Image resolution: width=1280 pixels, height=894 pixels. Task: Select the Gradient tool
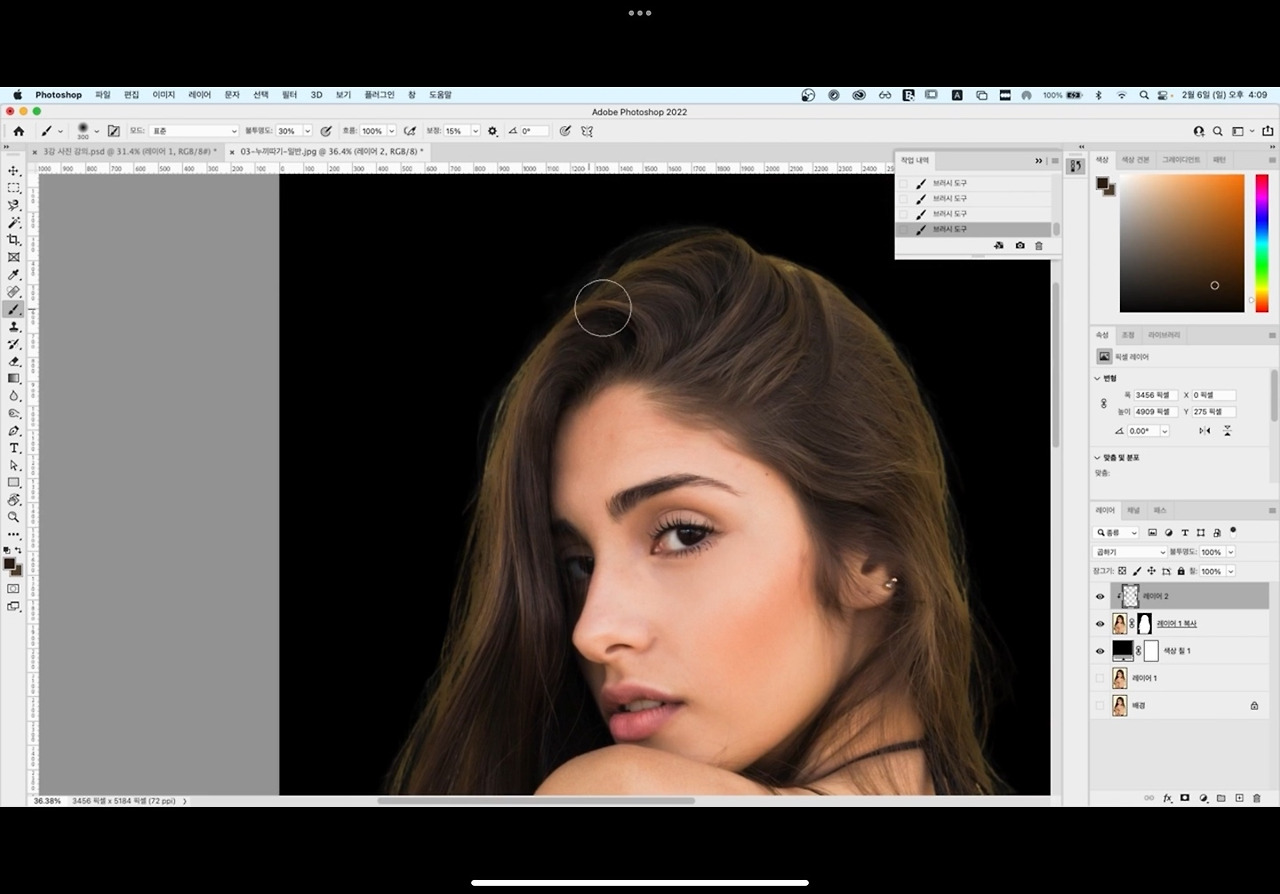(14, 379)
